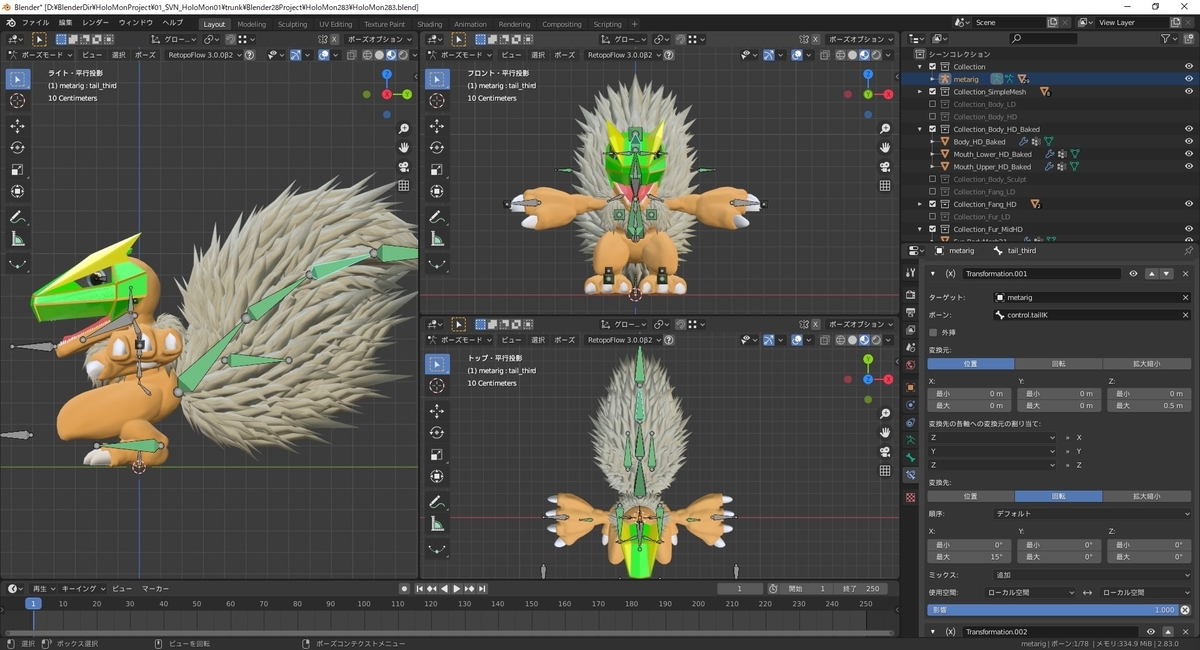
Task: Open the source axis dropdown mapped to X
Action: click(992, 438)
